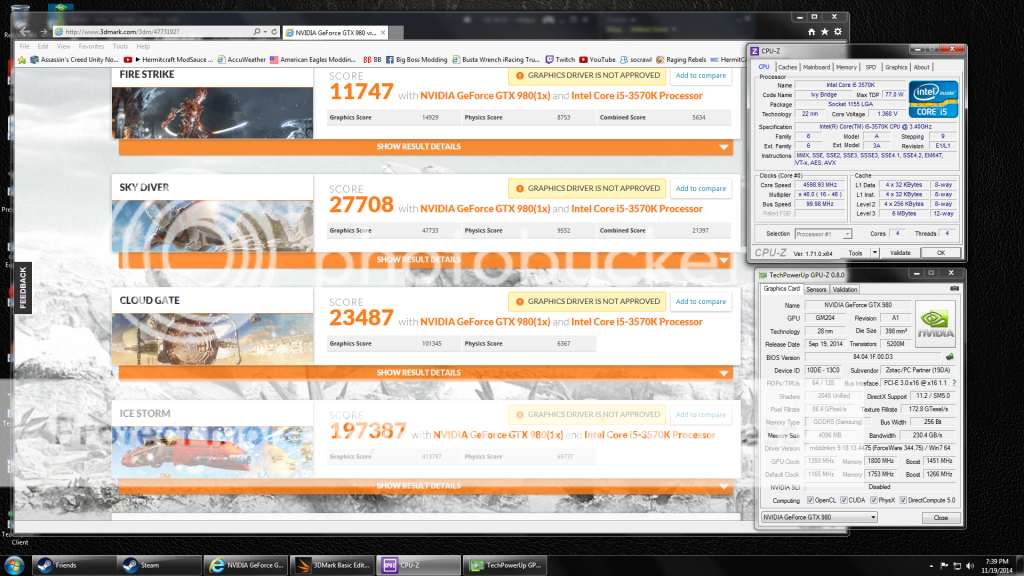Image resolution: width=1024 pixels, height=576 pixels.
Task: Toggle the PhysX checkbox in GPU-Z
Action: (874, 500)
